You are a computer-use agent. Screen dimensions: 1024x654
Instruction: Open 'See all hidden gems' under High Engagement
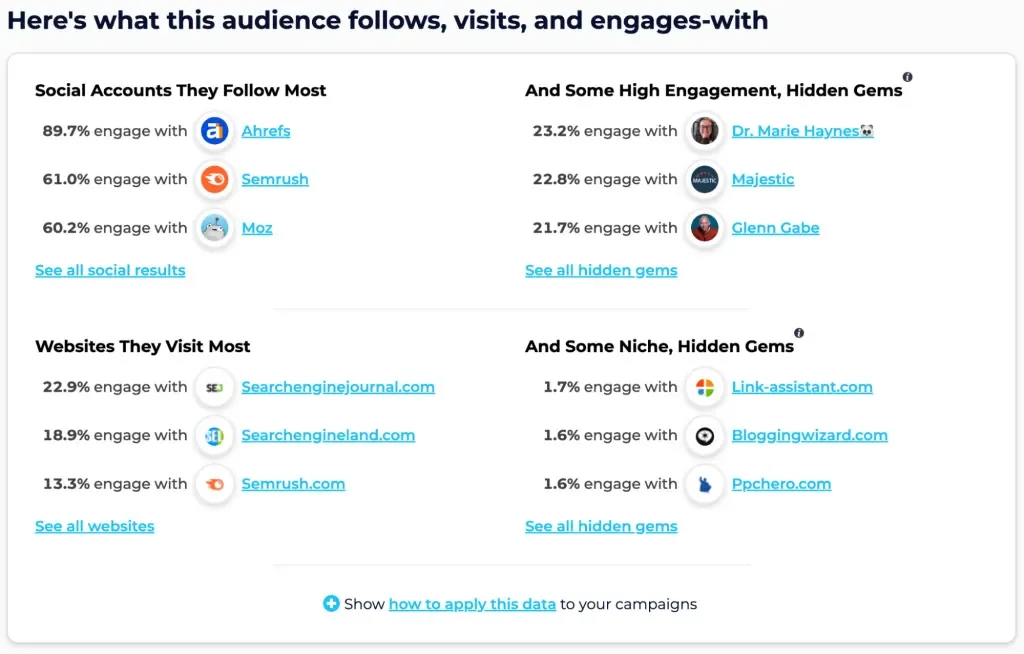pyautogui.click(x=601, y=270)
